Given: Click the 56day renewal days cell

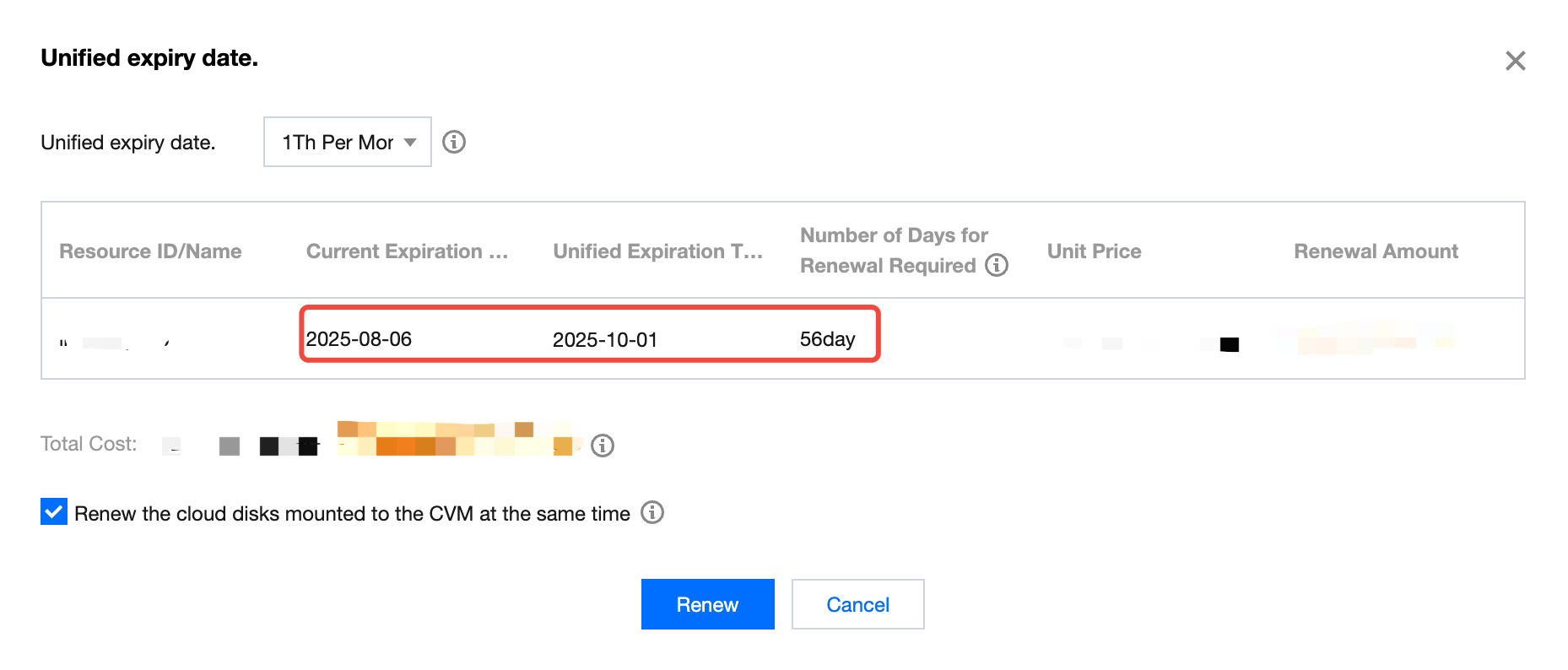Looking at the screenshot, I should point(827,339).
